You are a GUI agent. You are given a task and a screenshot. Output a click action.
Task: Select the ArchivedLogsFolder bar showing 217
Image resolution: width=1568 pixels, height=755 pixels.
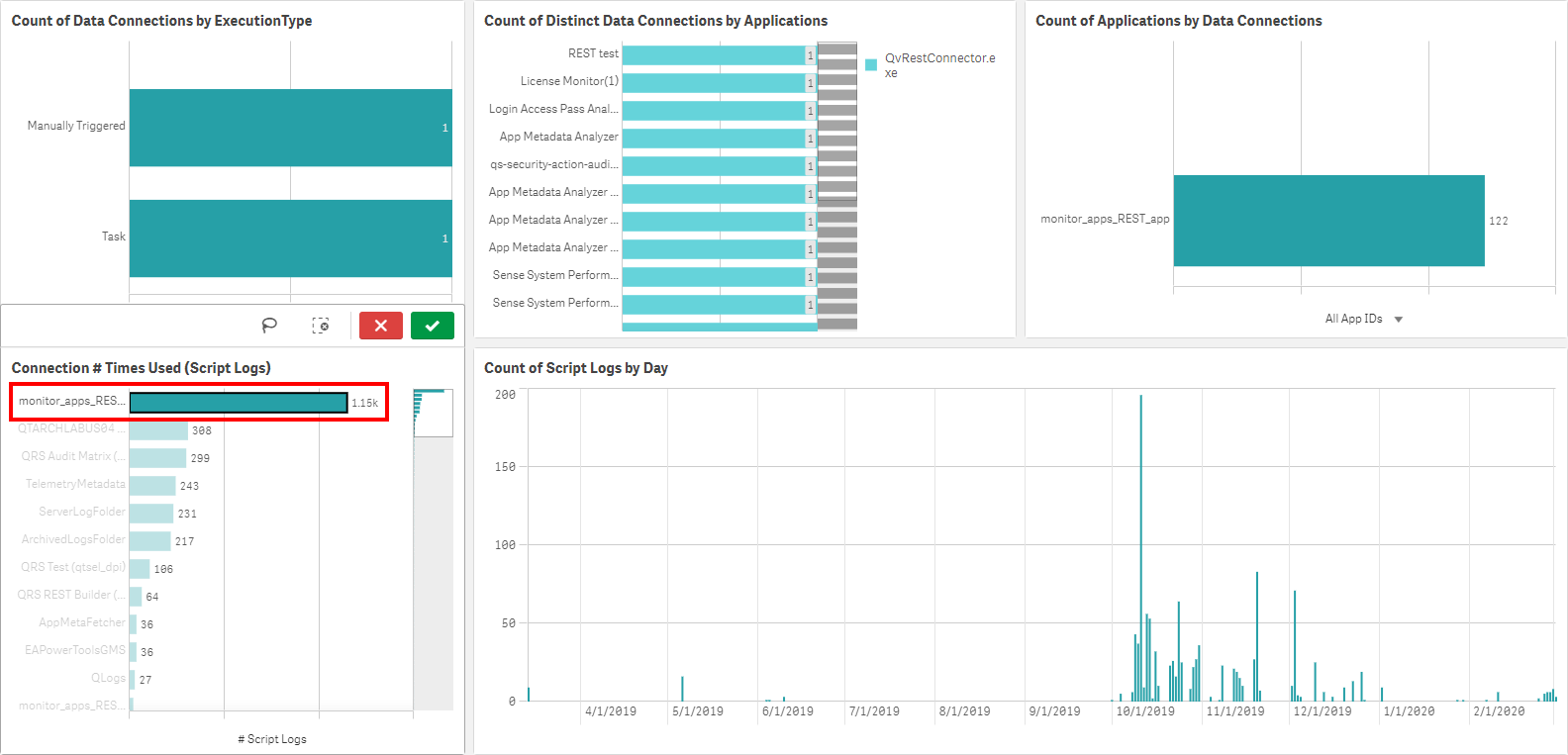[150, 541]
